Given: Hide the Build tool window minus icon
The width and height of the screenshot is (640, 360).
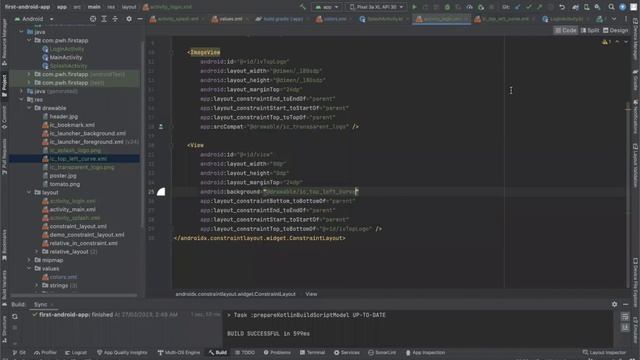Looking at the screenshot, I should point(625,304).
